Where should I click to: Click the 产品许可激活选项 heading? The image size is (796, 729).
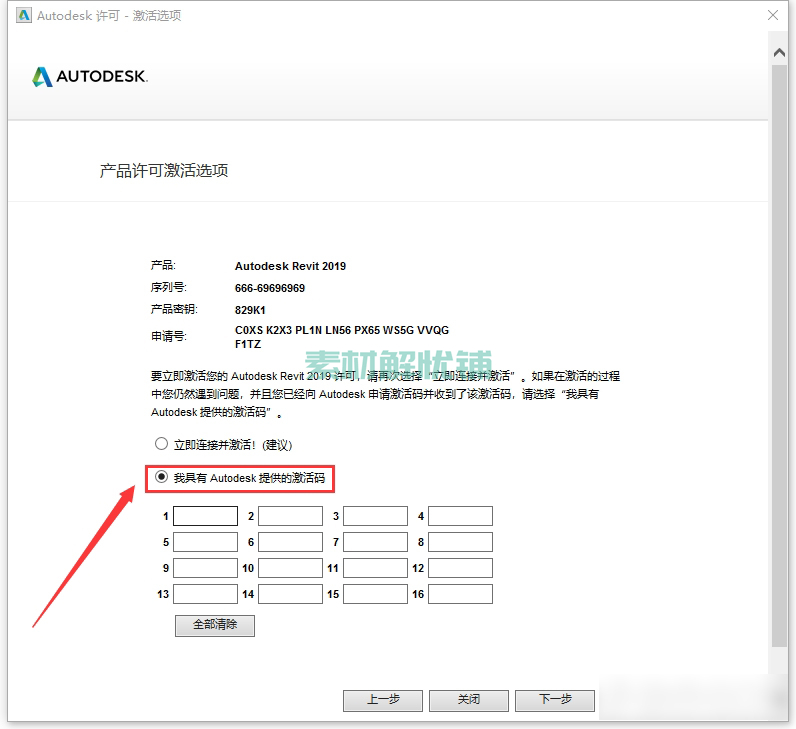coord(163,171)
